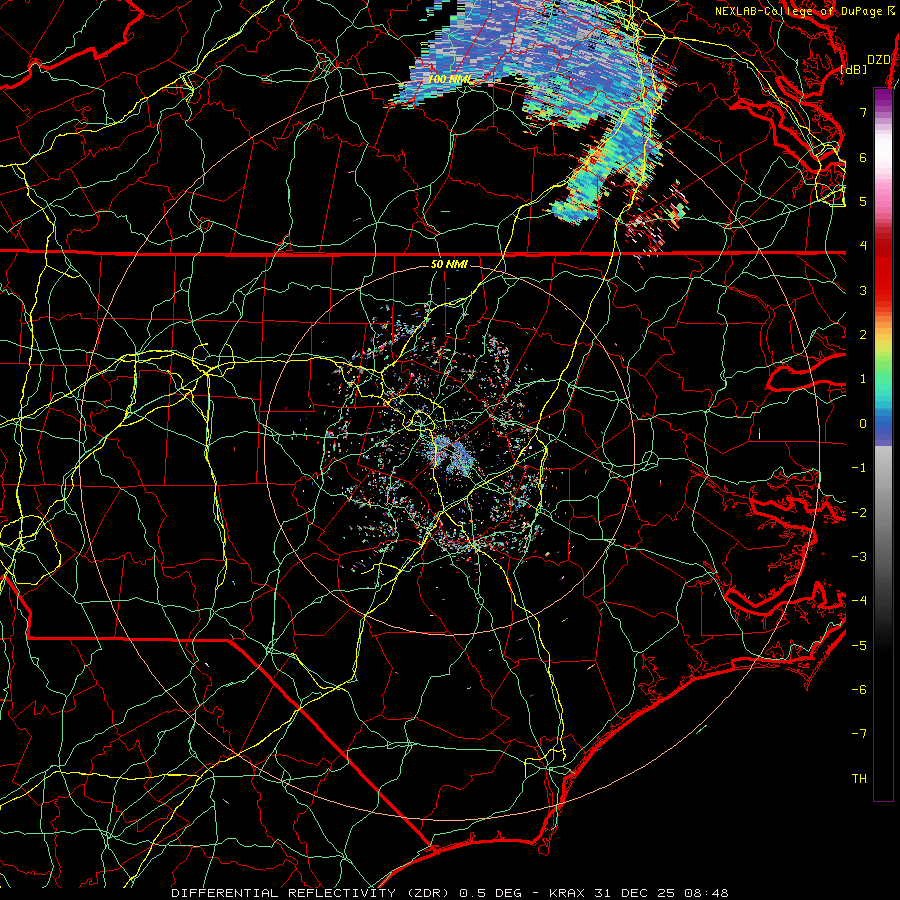
Task: Click the -3 value on the dB scale
Action: click(859, 557)
